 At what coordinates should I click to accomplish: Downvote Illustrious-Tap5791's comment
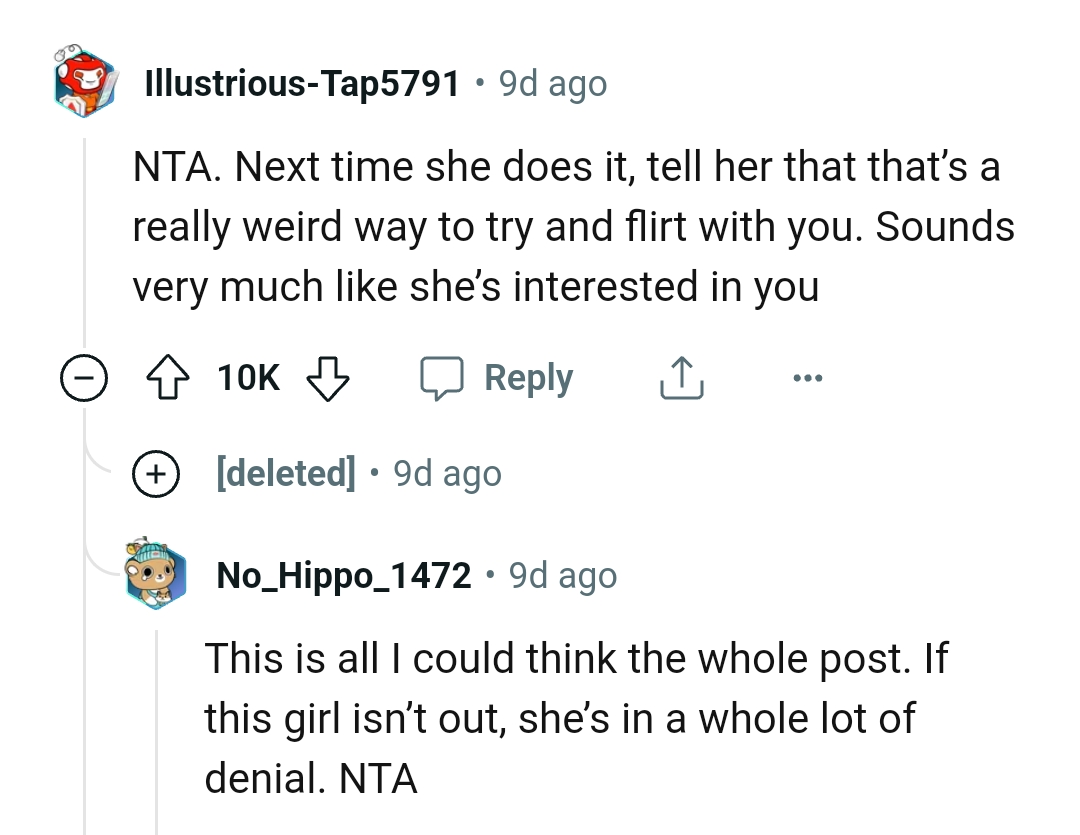[x=329, y=377]
